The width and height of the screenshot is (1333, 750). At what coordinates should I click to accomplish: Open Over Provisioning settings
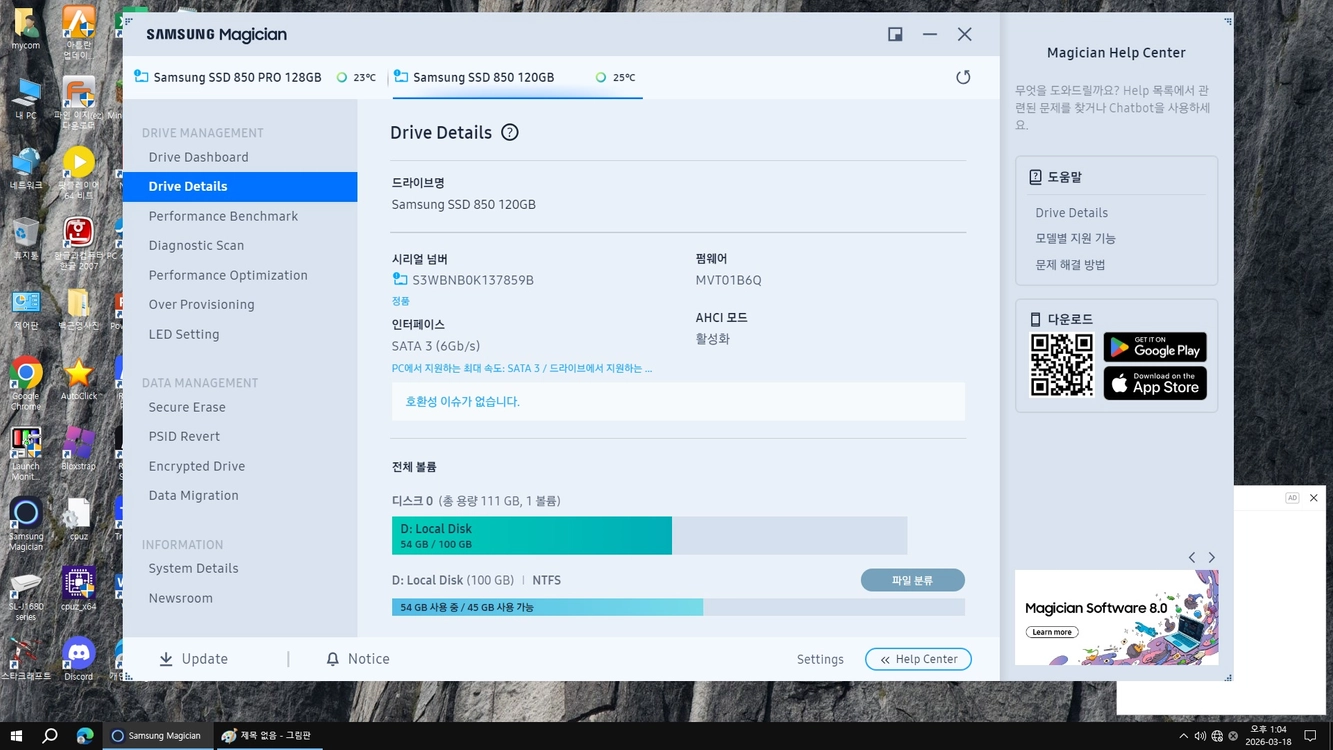pos(201,304)
